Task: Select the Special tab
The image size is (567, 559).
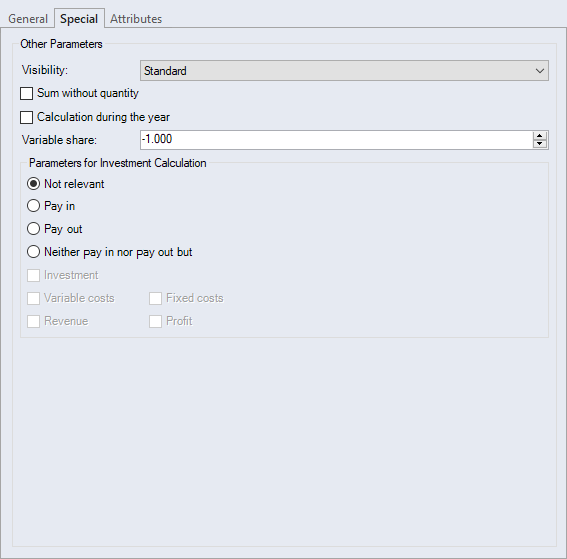Action: 79,18
